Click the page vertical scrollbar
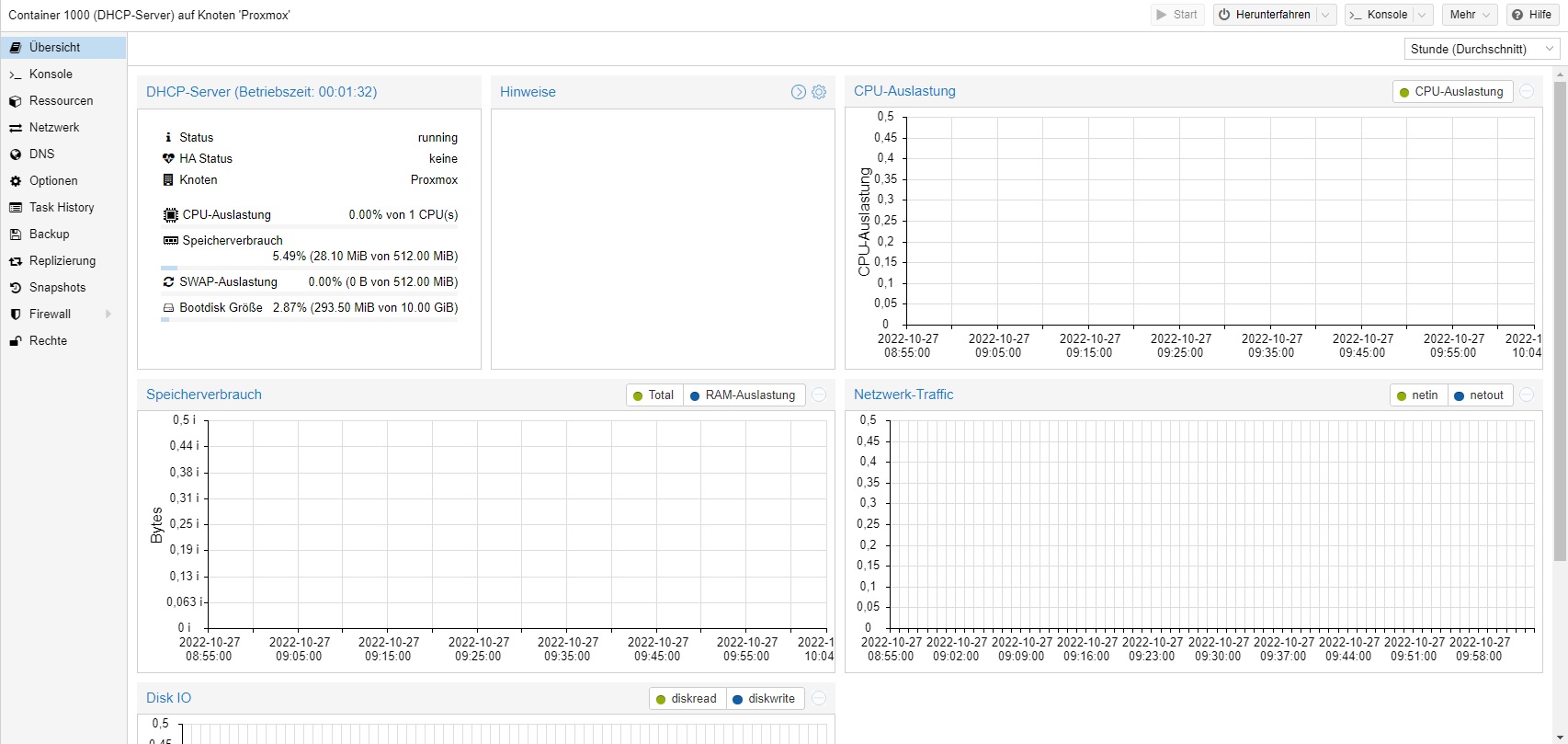 point(1560,322)
